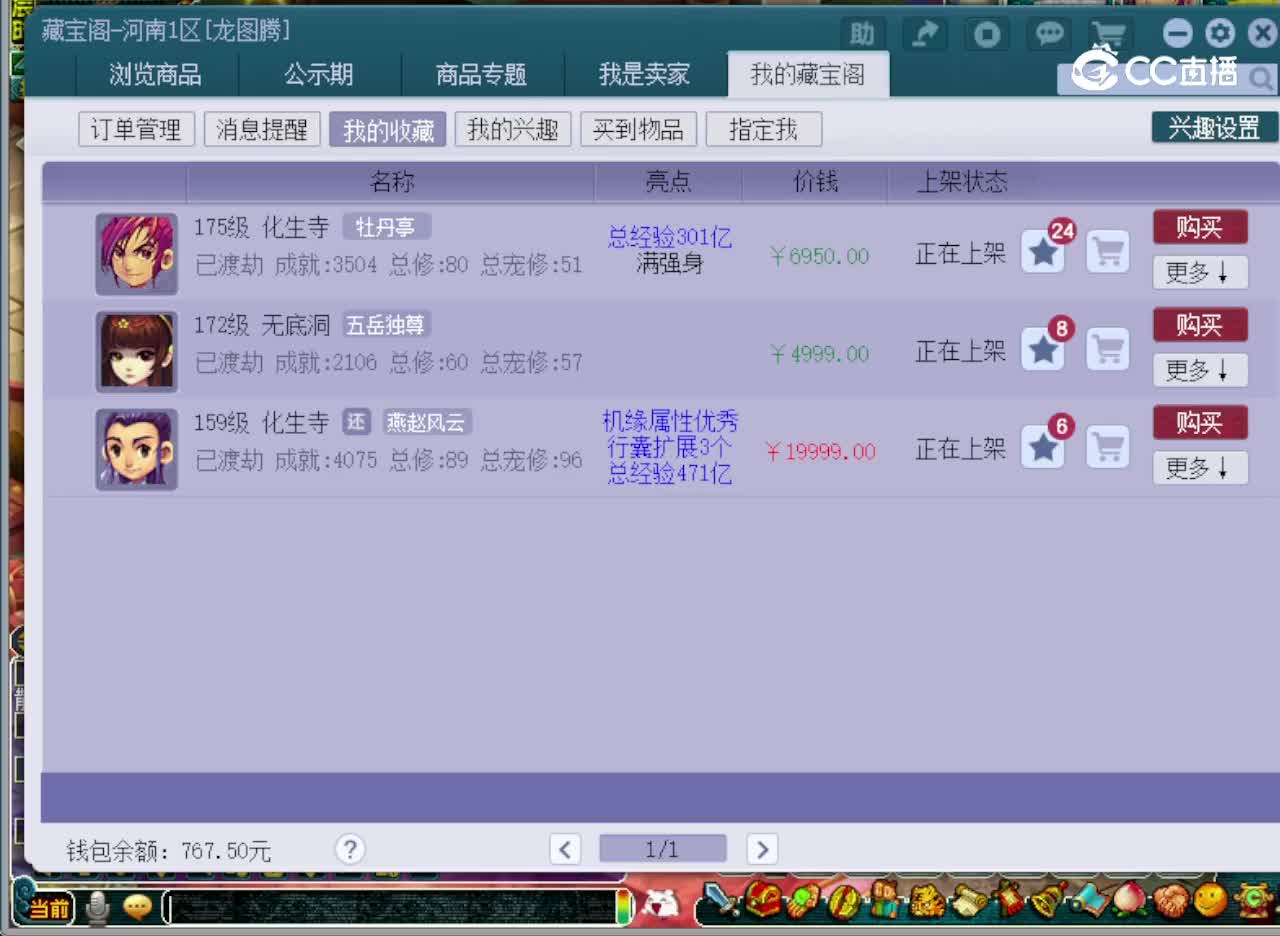Open the in-game chat message icon on the toolbar
1280x936 pixels.
(x=138, y=907)
